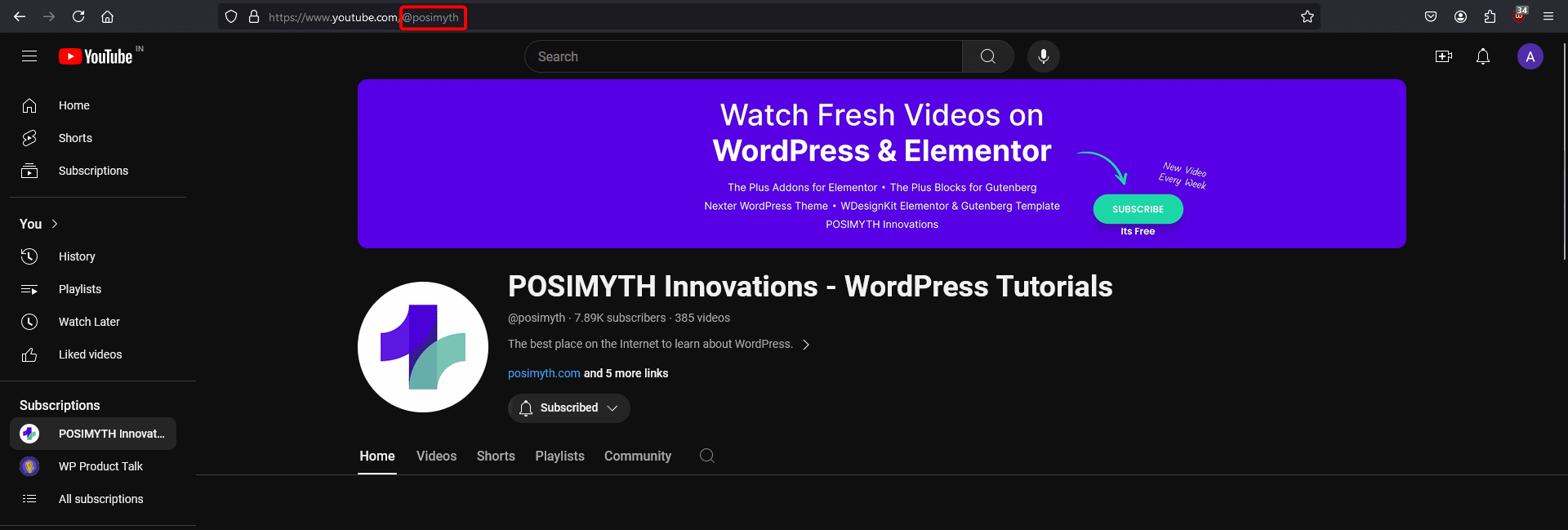This screenshot has width=1568, height=530.
Task: Open the Subscribed notification dropdown
Action: tap(568, 408)
